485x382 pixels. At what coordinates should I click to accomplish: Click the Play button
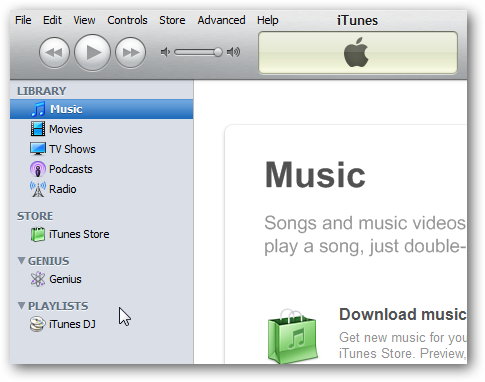(92, 52)
